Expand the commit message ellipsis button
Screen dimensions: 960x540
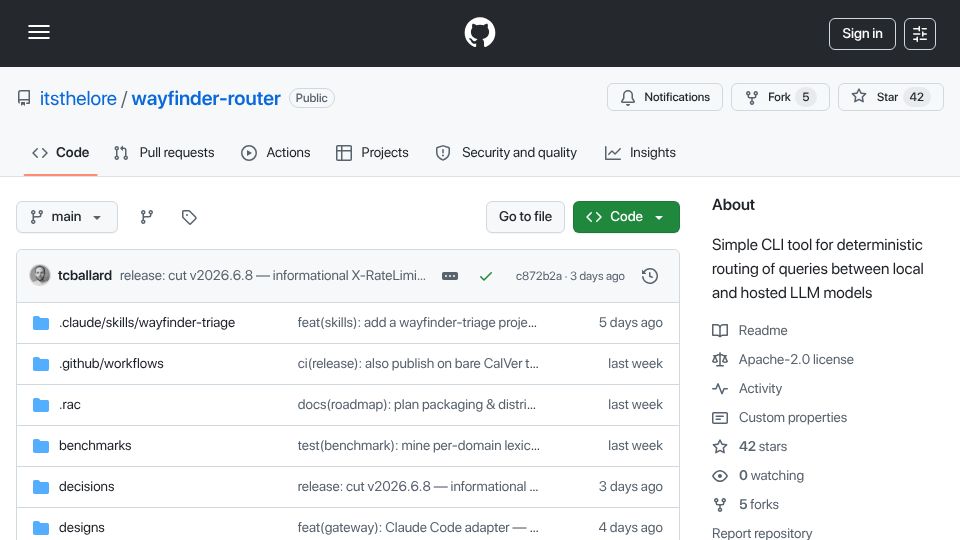pos(450,276)
